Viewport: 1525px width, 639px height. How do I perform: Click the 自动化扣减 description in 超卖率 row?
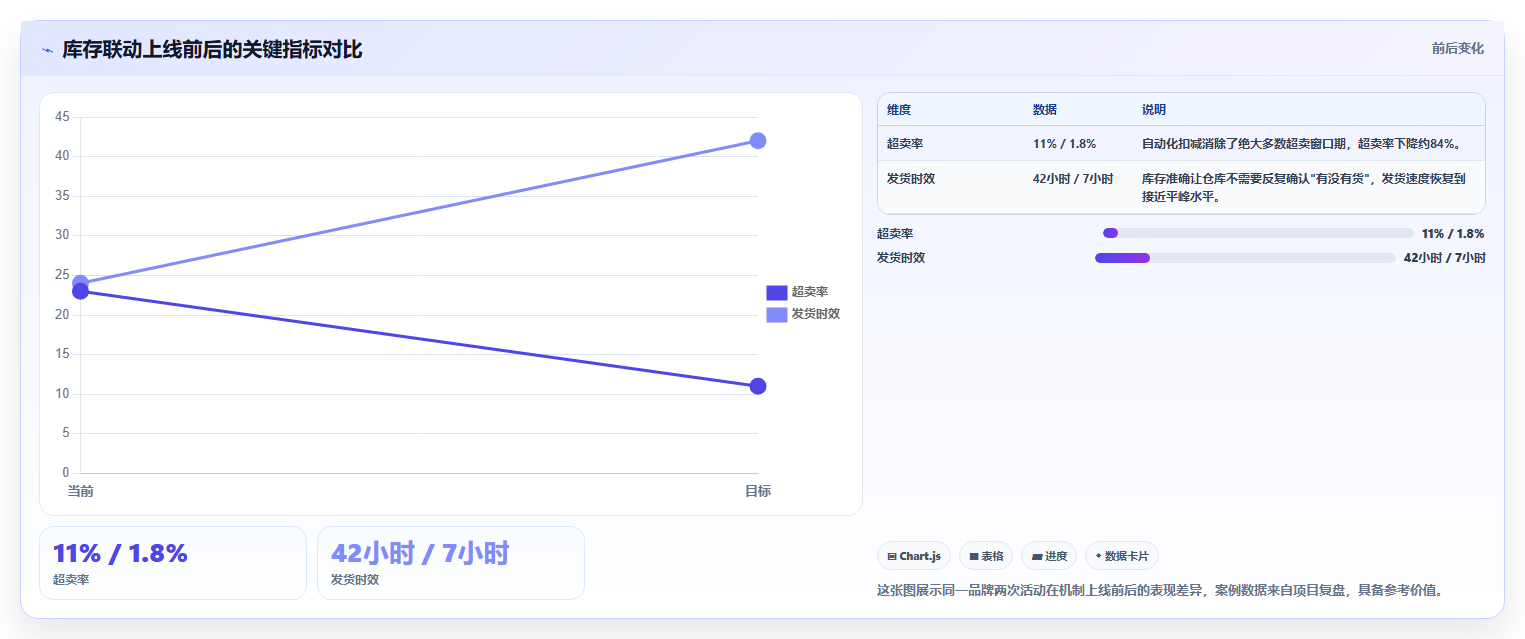1303,144
